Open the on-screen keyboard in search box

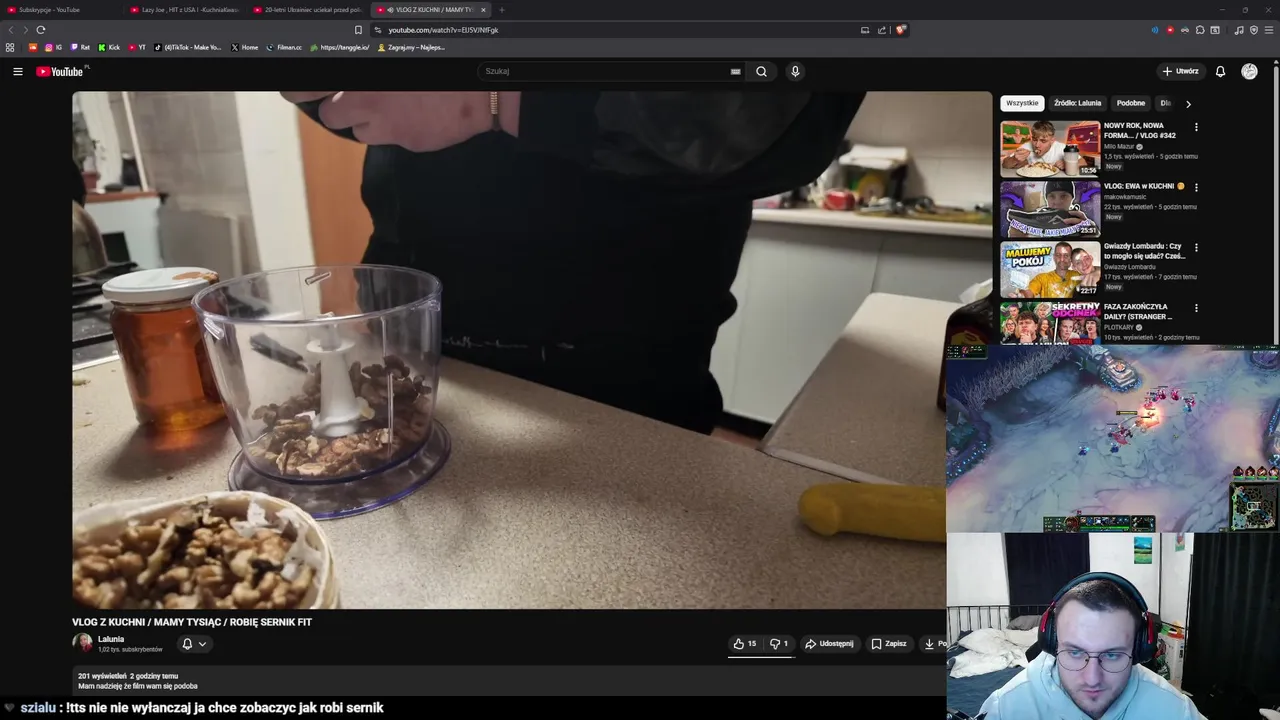click(x=735, y=71)
